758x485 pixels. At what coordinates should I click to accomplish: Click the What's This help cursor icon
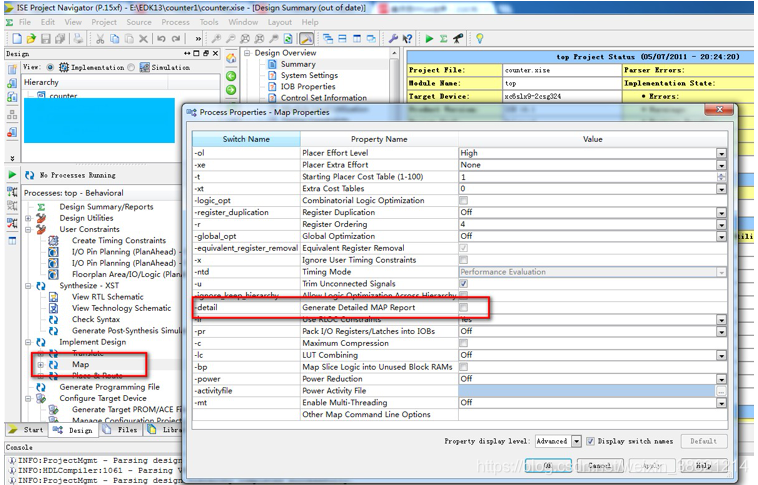[x=408, y=39]
